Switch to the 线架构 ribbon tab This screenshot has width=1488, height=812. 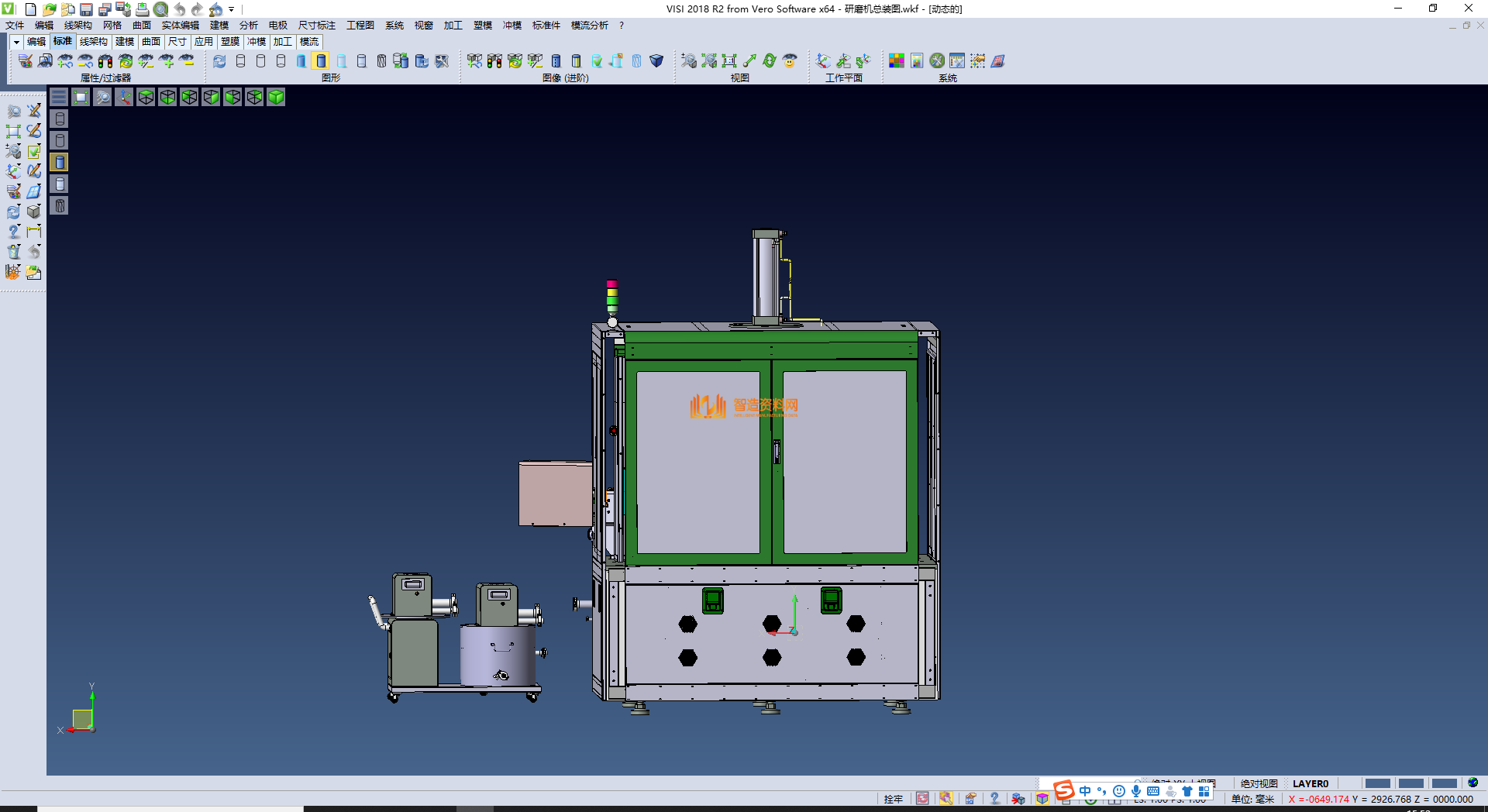pyautogui.click(x=93, y=42)
